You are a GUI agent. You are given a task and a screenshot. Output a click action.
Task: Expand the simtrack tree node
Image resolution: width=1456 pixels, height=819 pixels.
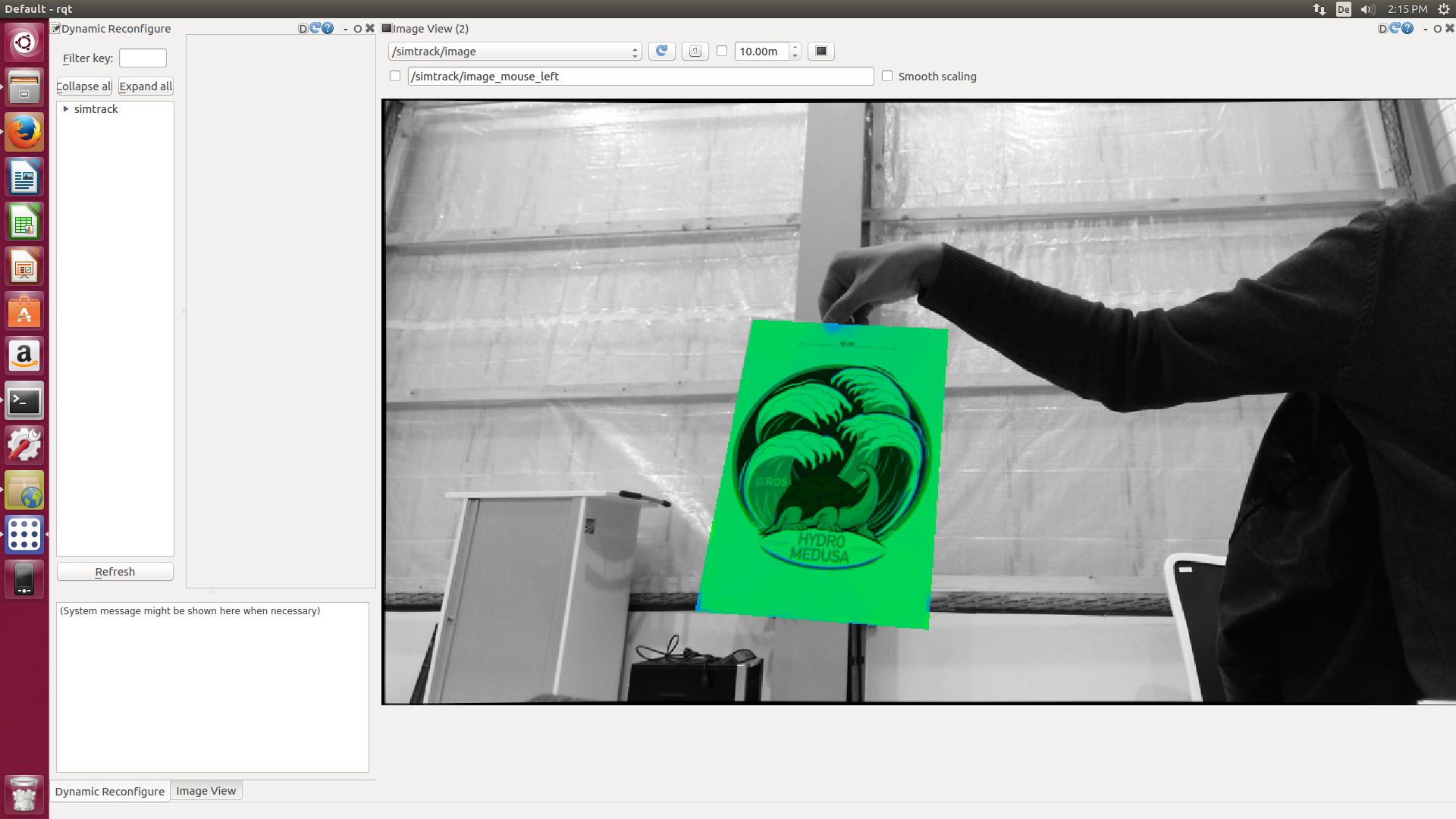[66, 108]
